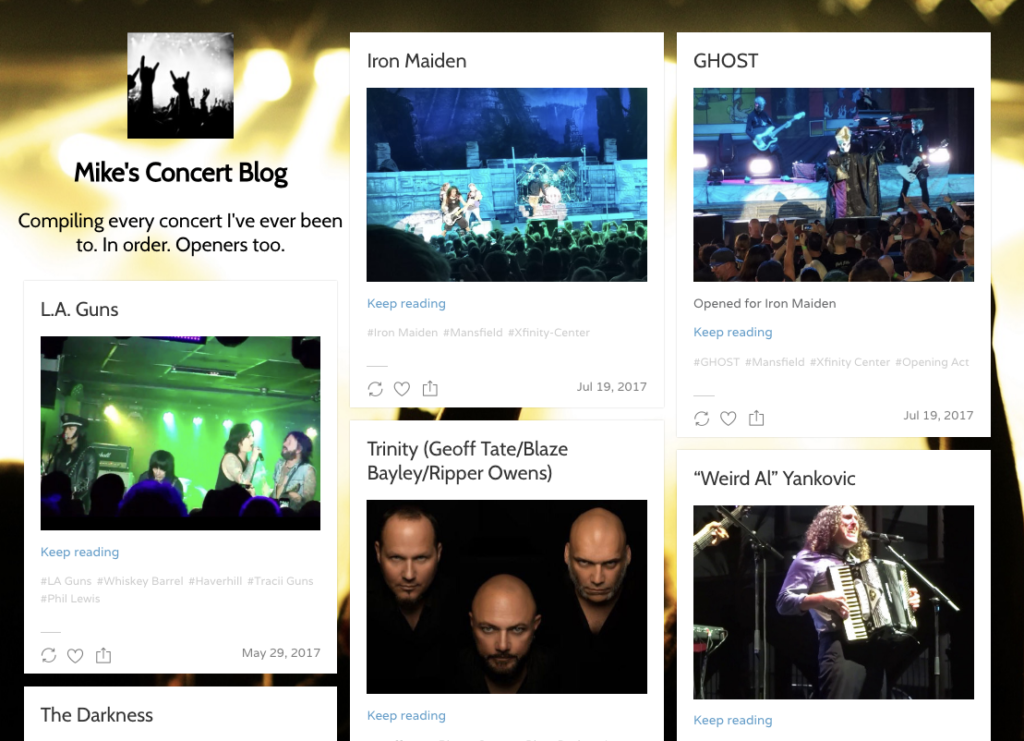Open the Weird Al Yankovic concert photo
This screenshot has height=741, width=1024.
[833, 602]
